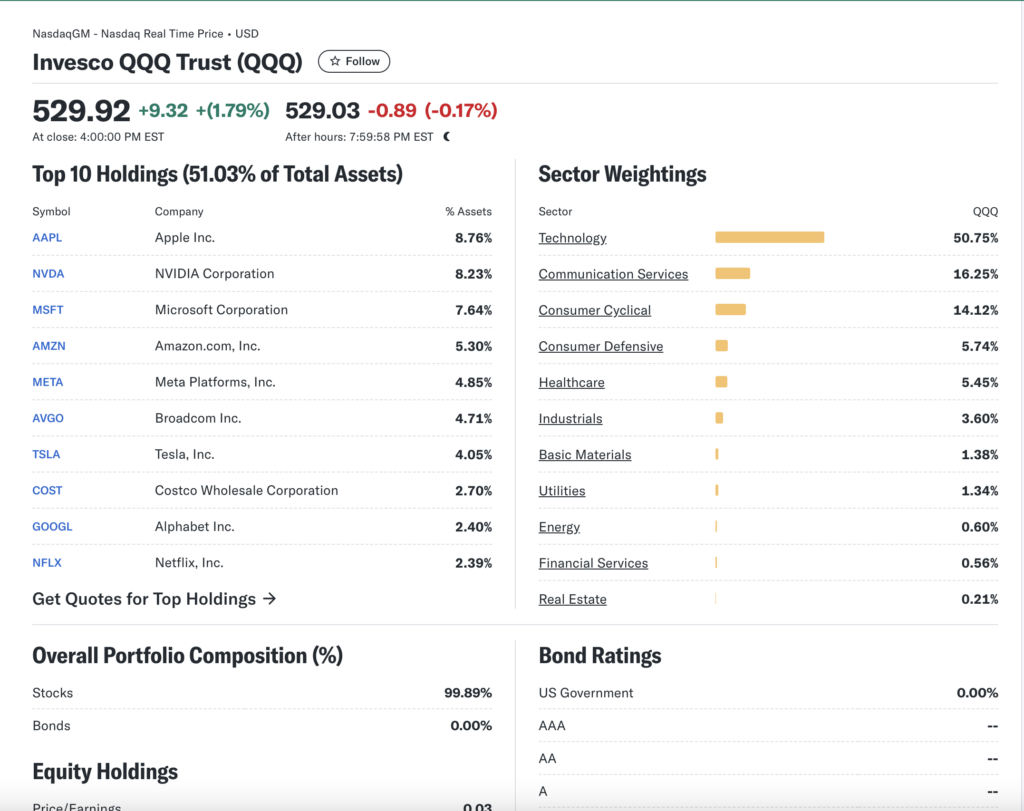The image size is (1024, 811).
Task: Click the Apple Inc. company name
Action: (185, 238)
